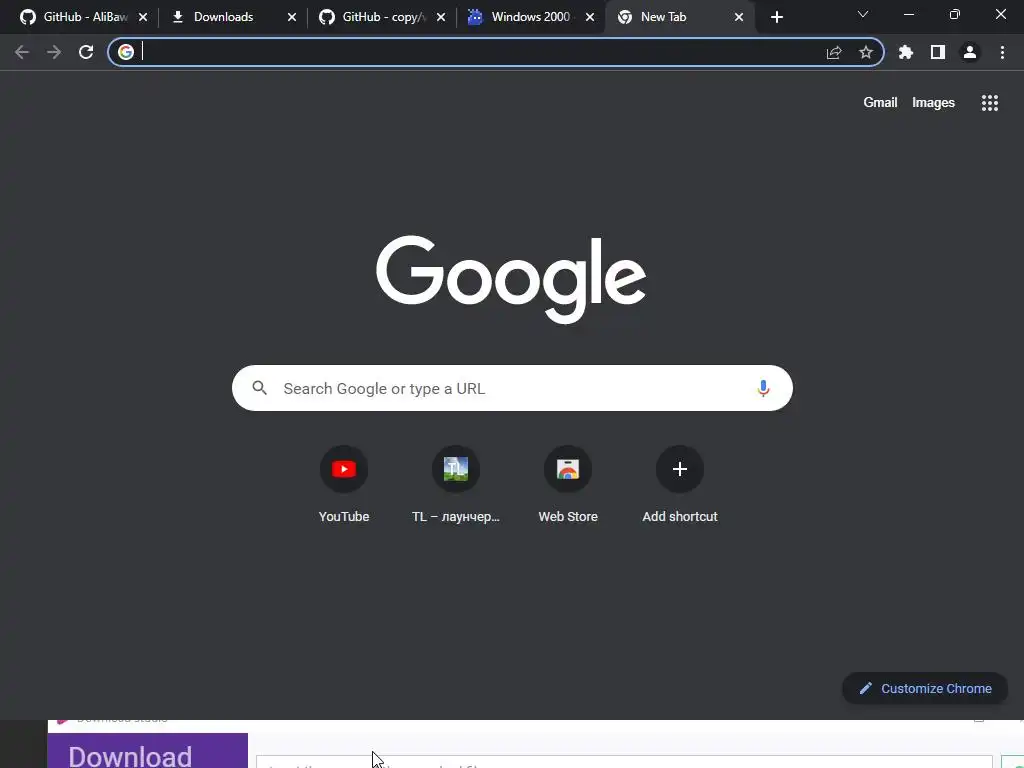Viewport: 1024px width, 768px height.
Task: Click the Google logo
Action: pyautogui.click(x=511, y=279)
